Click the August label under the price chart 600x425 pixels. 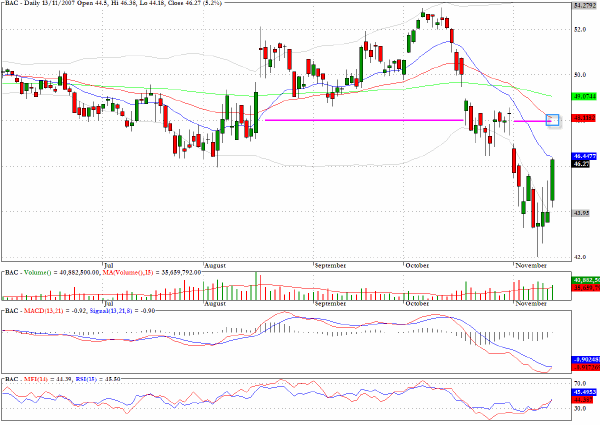click(x=215, y=265)
